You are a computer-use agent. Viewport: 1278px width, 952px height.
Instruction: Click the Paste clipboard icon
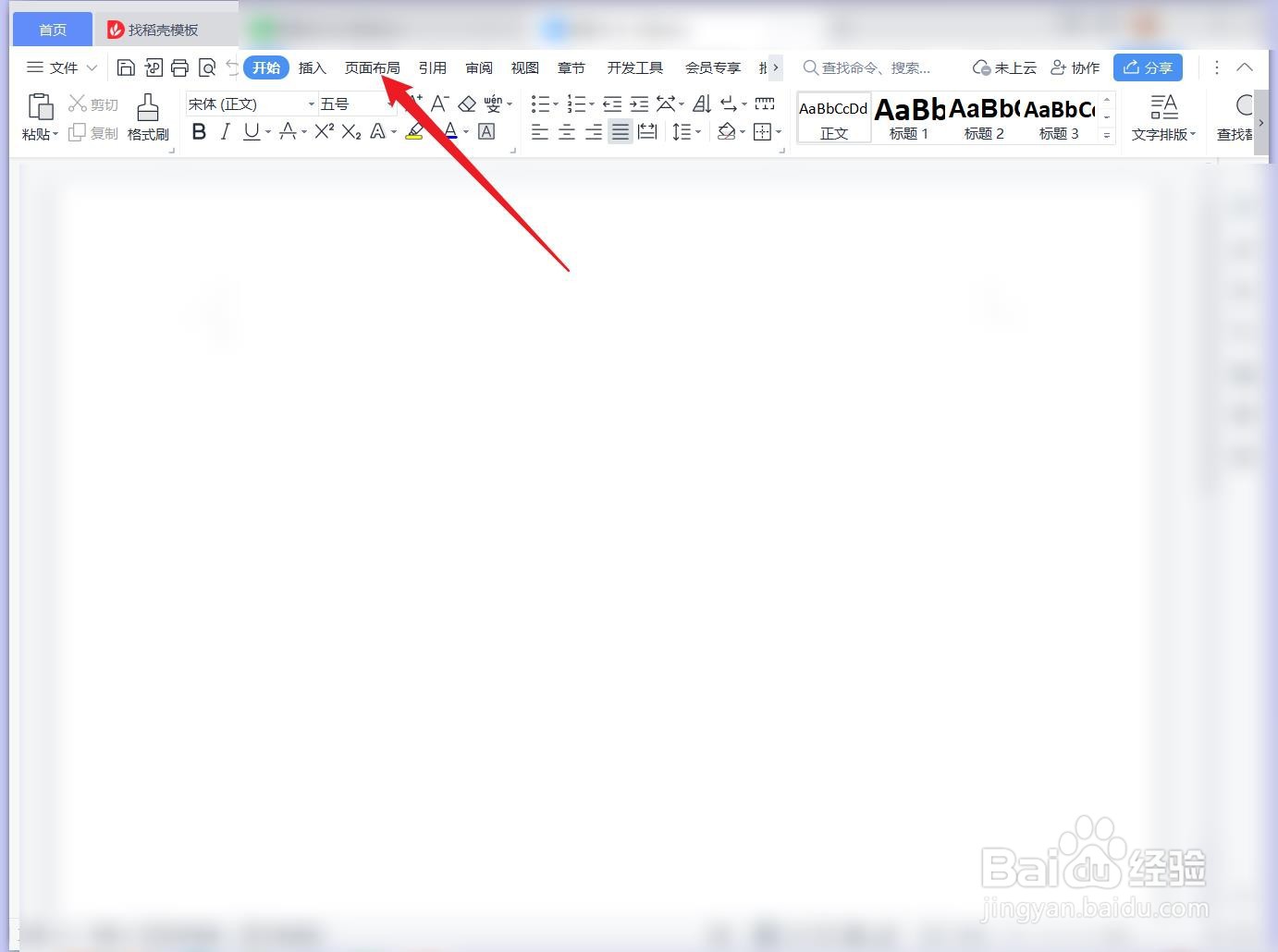click(x=40, y=107)
